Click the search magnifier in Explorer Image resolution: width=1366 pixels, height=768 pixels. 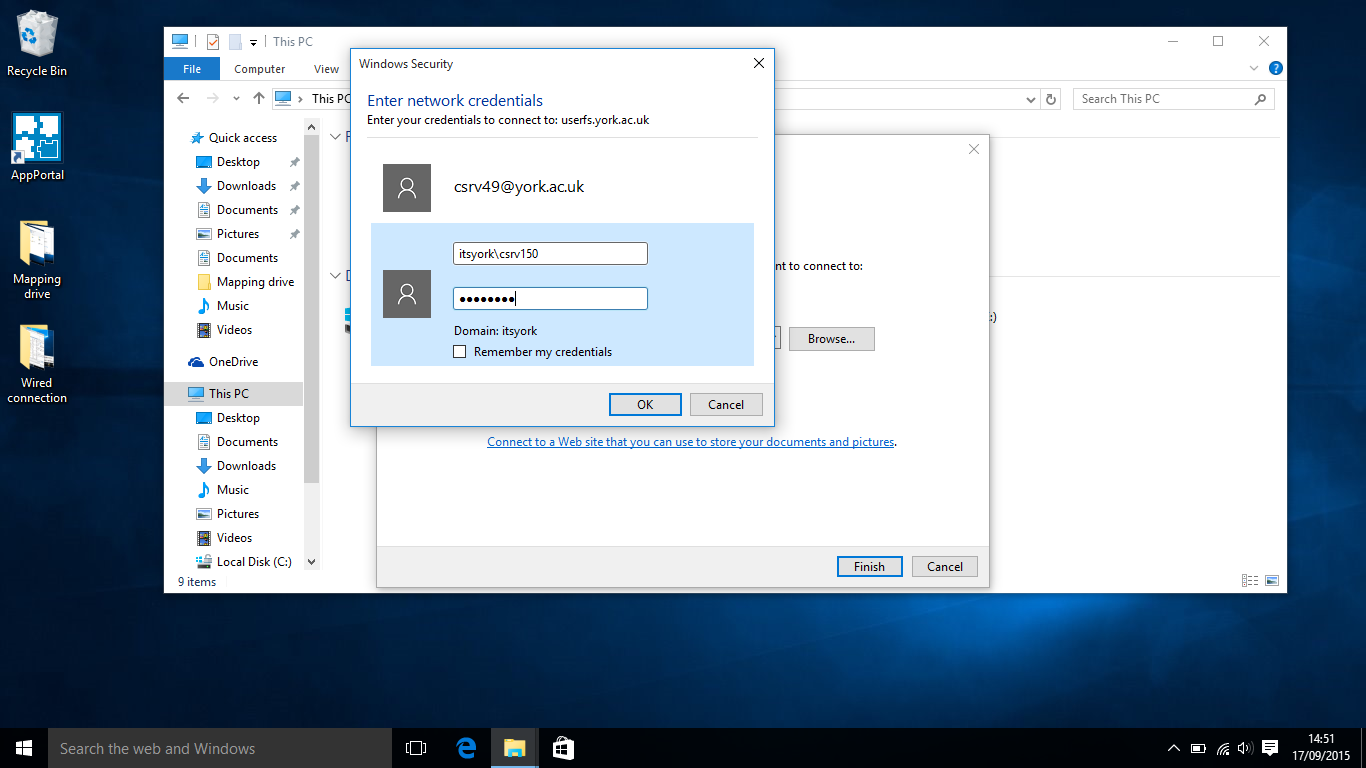pyautogui.click(x=1260, y=99)
